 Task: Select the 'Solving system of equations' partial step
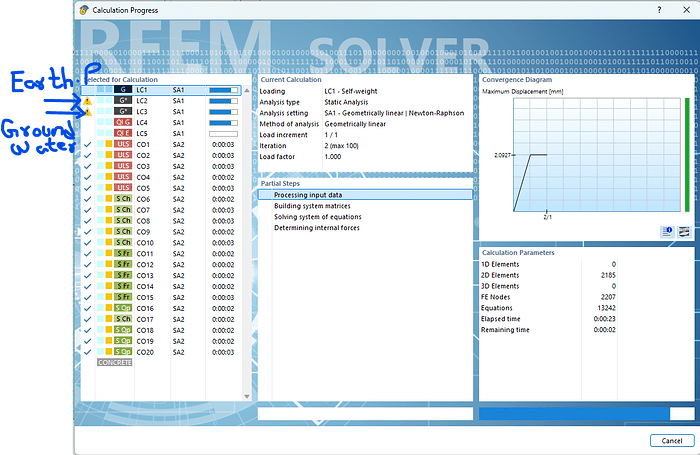coord(317,217)
